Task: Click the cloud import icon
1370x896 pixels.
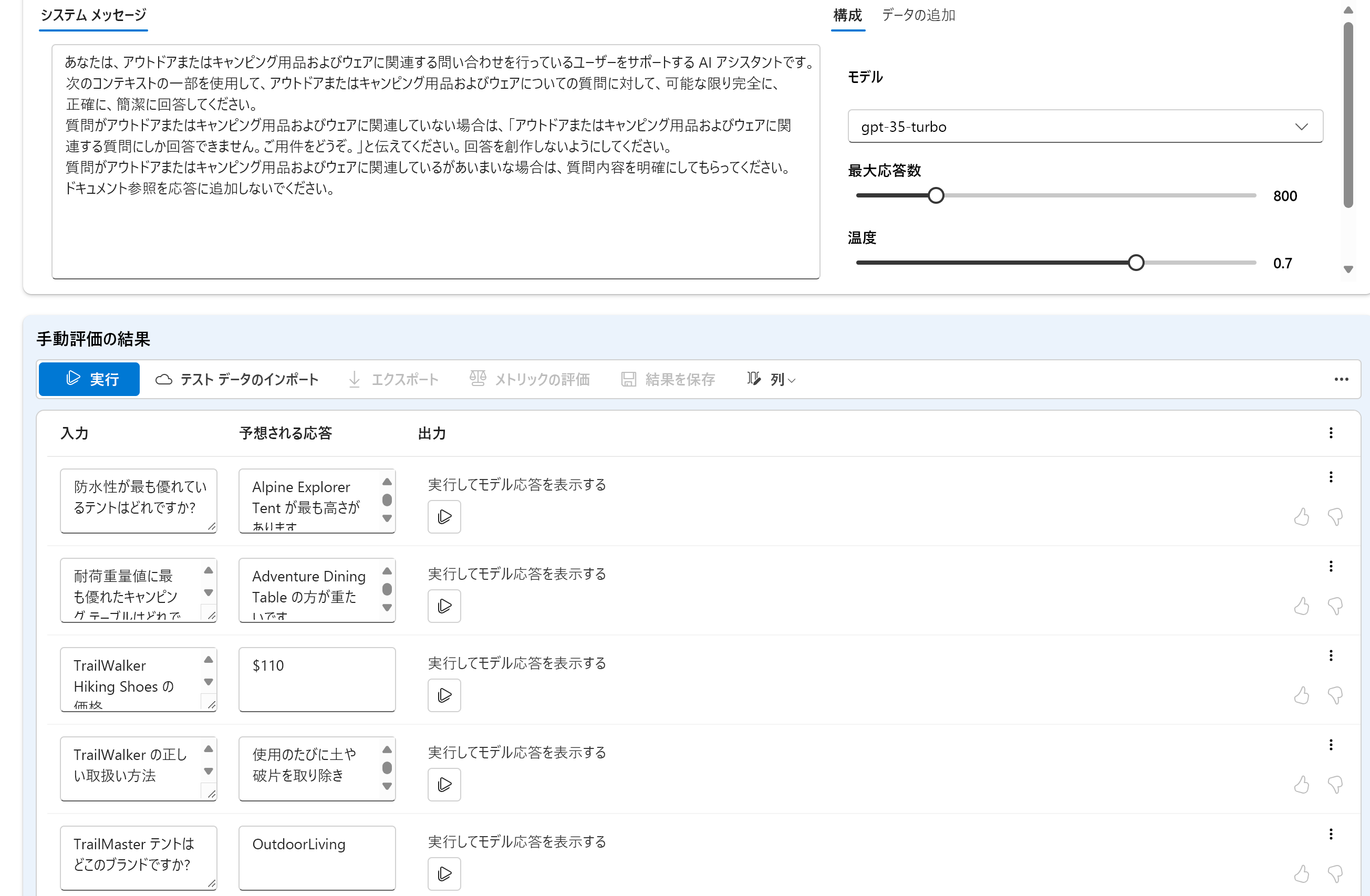Action: [164, 379]
